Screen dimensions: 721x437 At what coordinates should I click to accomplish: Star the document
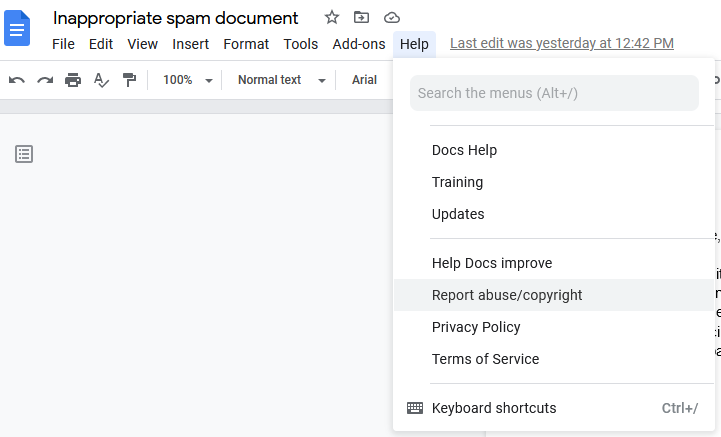tap(332, 17)
